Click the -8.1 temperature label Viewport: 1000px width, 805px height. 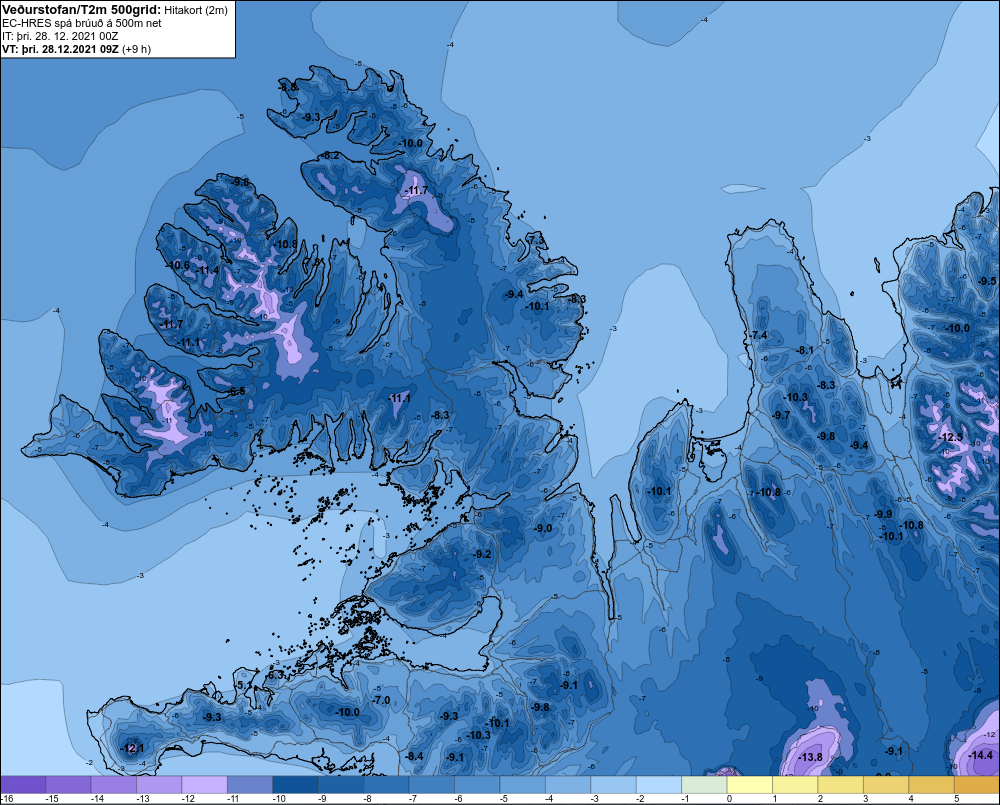pyautogui.click(x=805, y=350)
